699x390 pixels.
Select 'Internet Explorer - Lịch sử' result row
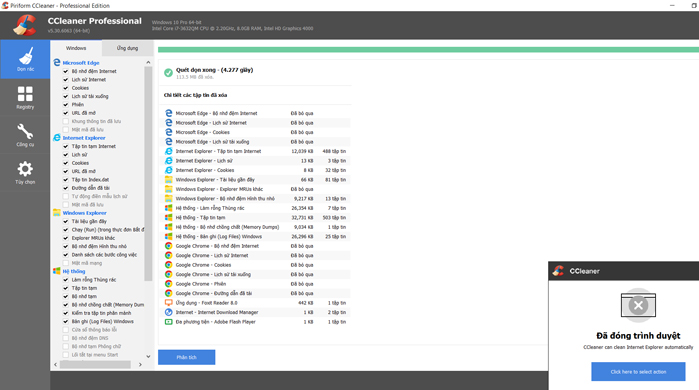[257, 160]
